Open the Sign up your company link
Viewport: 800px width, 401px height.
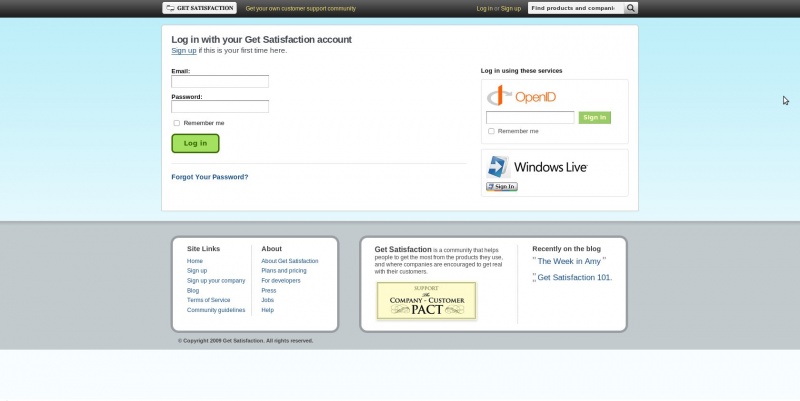click(216, 281)
